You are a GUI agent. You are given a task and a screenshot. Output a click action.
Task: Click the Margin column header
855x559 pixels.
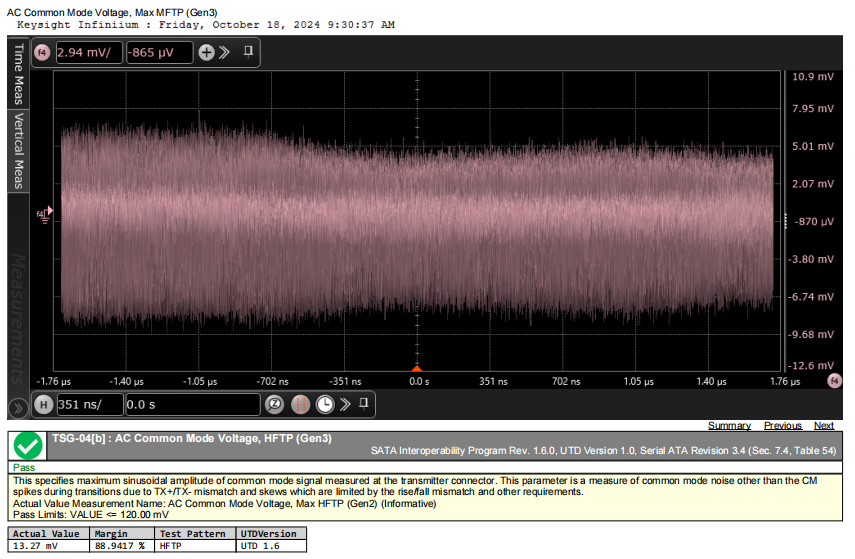tap(122, 534)
